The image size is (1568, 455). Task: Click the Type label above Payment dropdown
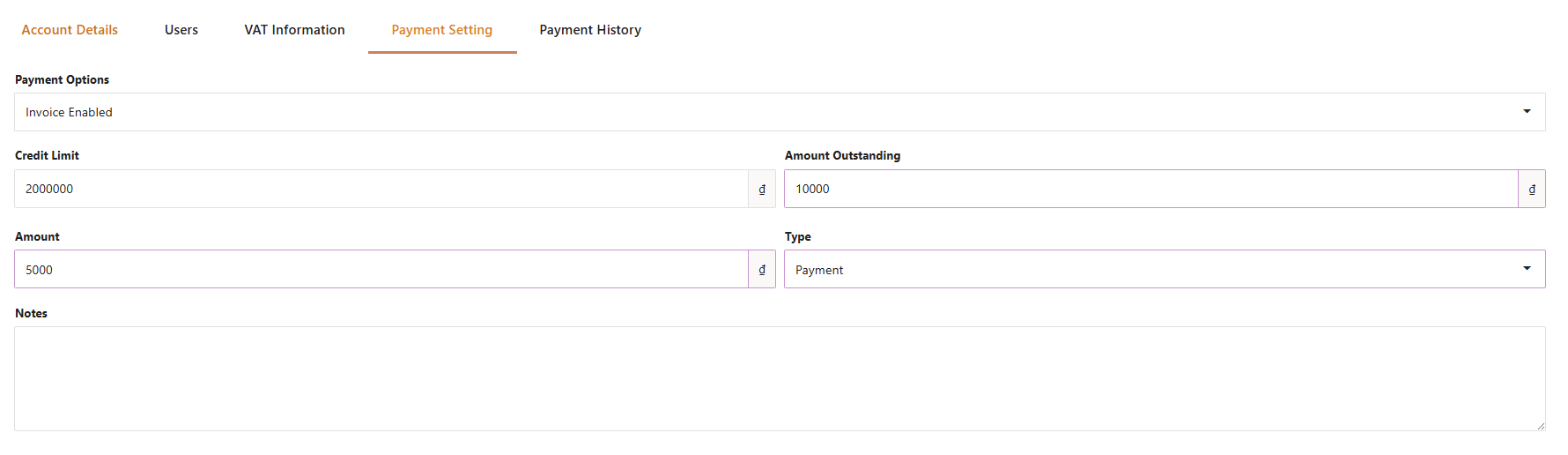(798, 236)
